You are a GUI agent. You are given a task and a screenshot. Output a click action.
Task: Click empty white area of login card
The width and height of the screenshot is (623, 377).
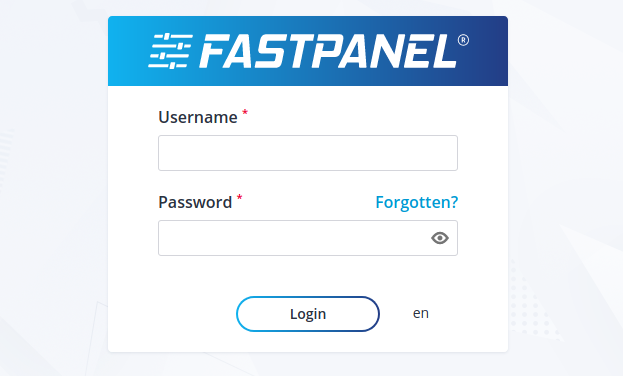coord(308,274)
